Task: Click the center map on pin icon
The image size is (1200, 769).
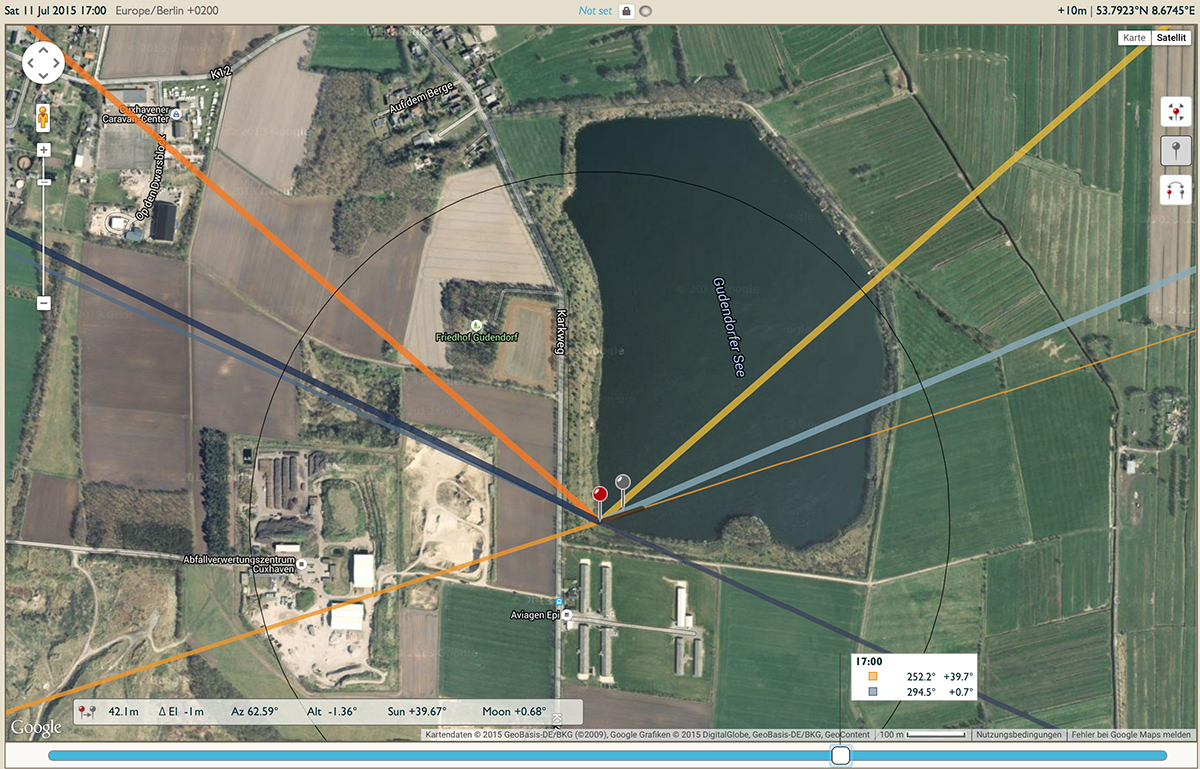Action: pyautogui.click(x=1174, y=113)
